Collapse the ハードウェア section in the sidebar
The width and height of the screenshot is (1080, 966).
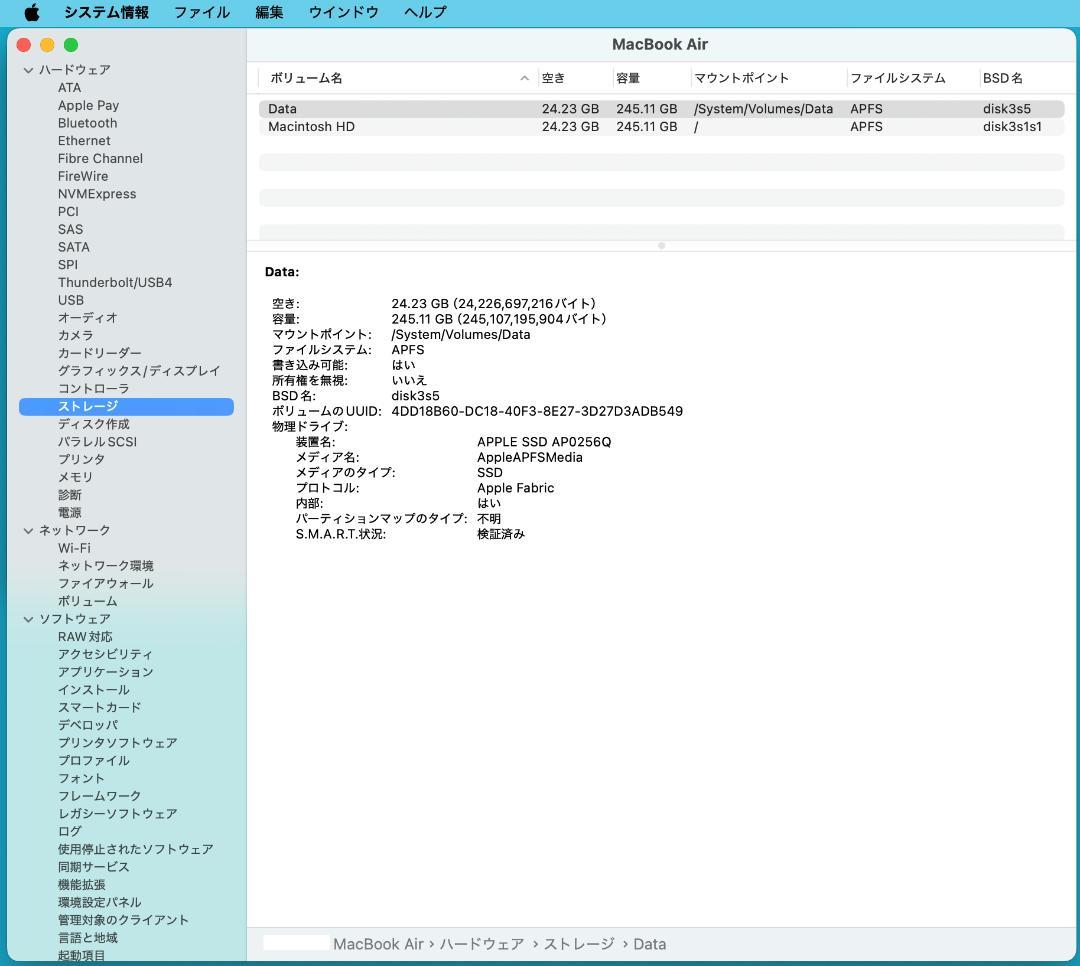[28, 69]
